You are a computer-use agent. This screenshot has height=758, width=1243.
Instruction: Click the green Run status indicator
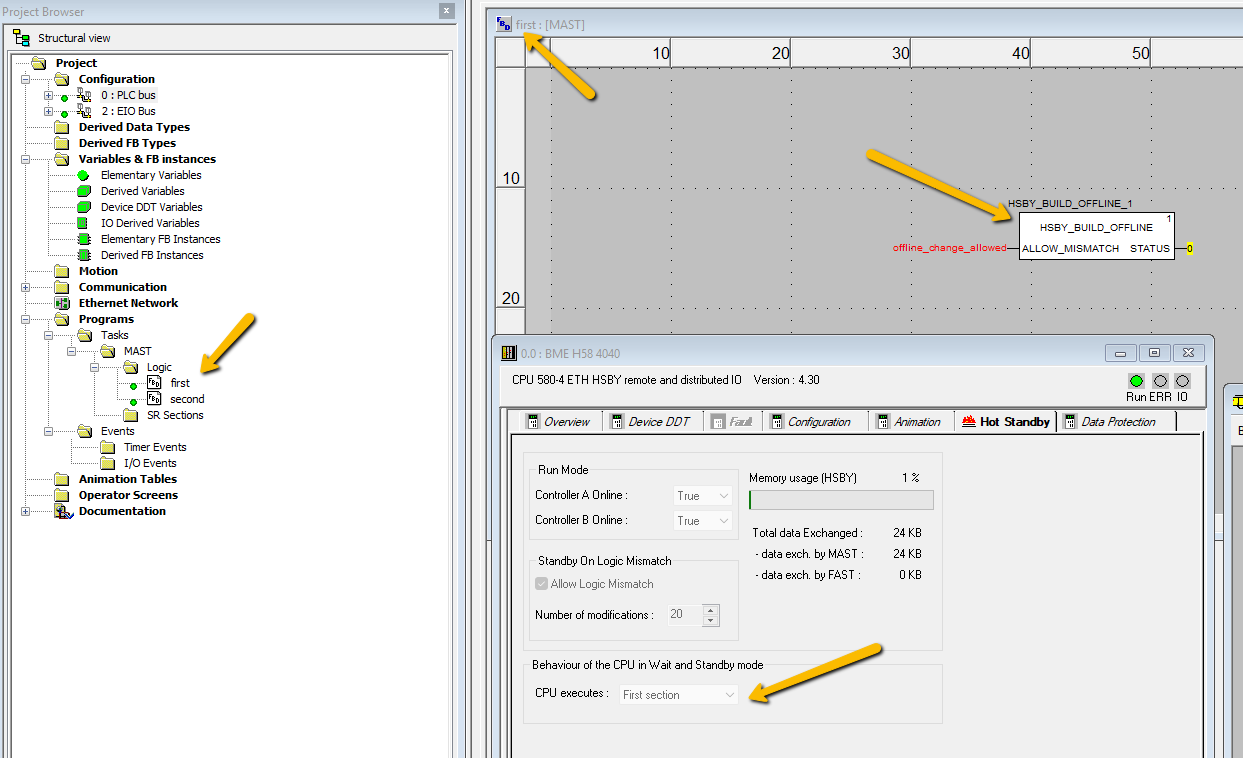pos(1136,381)
